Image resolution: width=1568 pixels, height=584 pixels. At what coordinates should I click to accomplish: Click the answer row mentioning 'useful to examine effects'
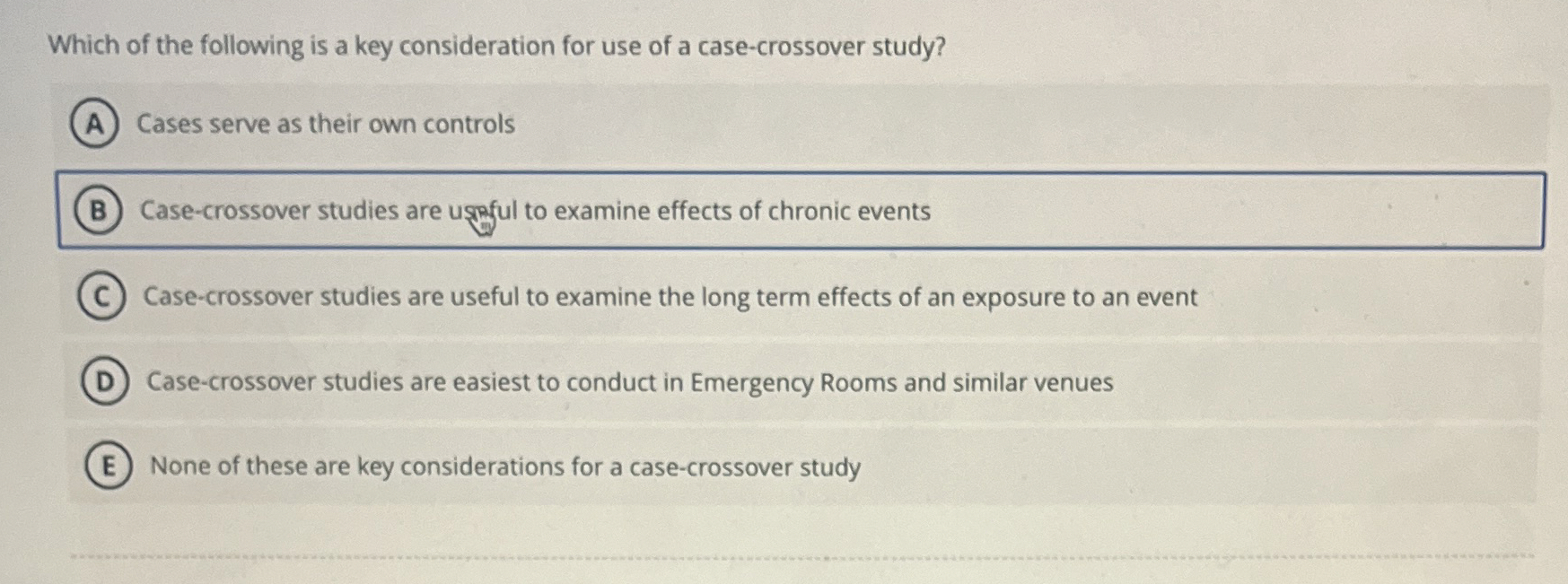[x=535, y=212]
